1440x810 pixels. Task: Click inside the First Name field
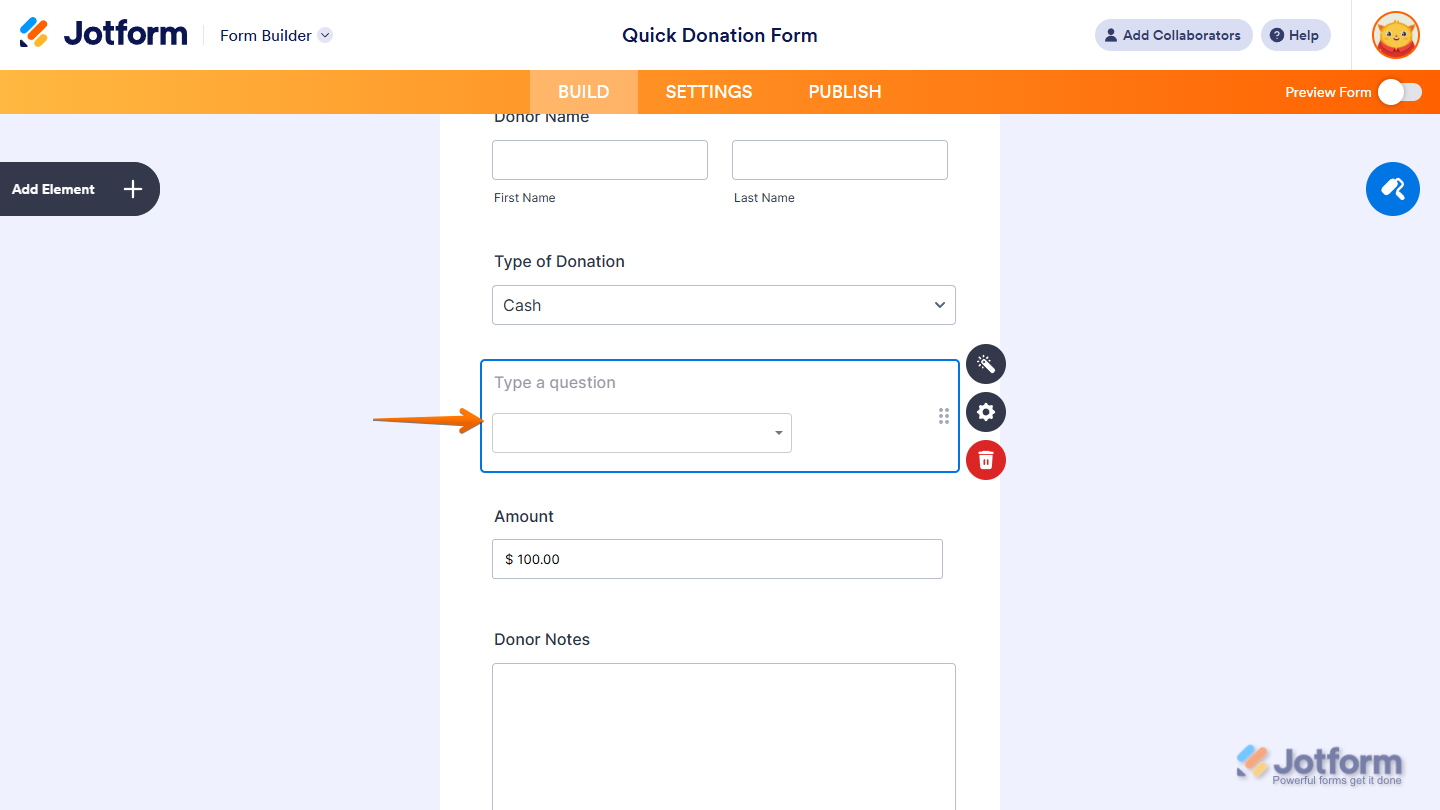click(599, 159)
